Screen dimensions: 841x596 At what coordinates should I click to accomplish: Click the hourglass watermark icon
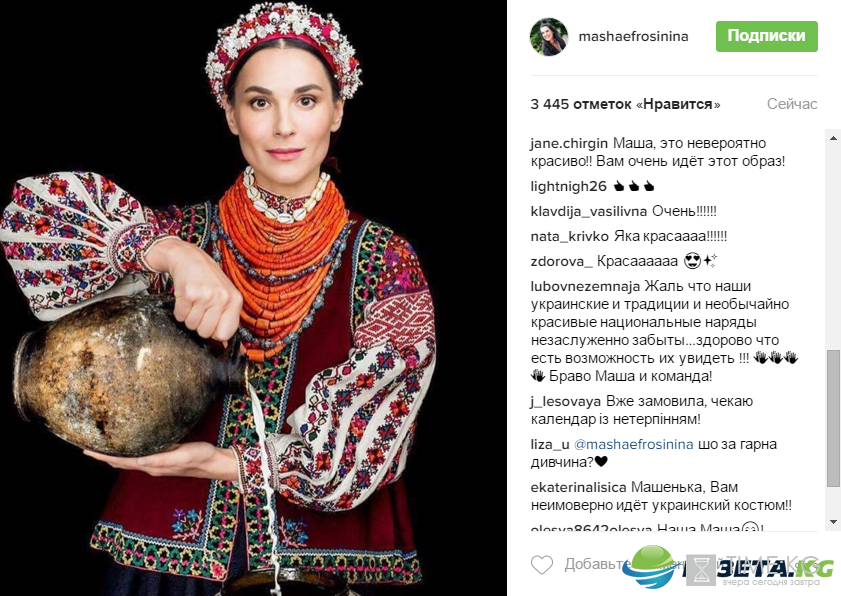tap(701, 570)
